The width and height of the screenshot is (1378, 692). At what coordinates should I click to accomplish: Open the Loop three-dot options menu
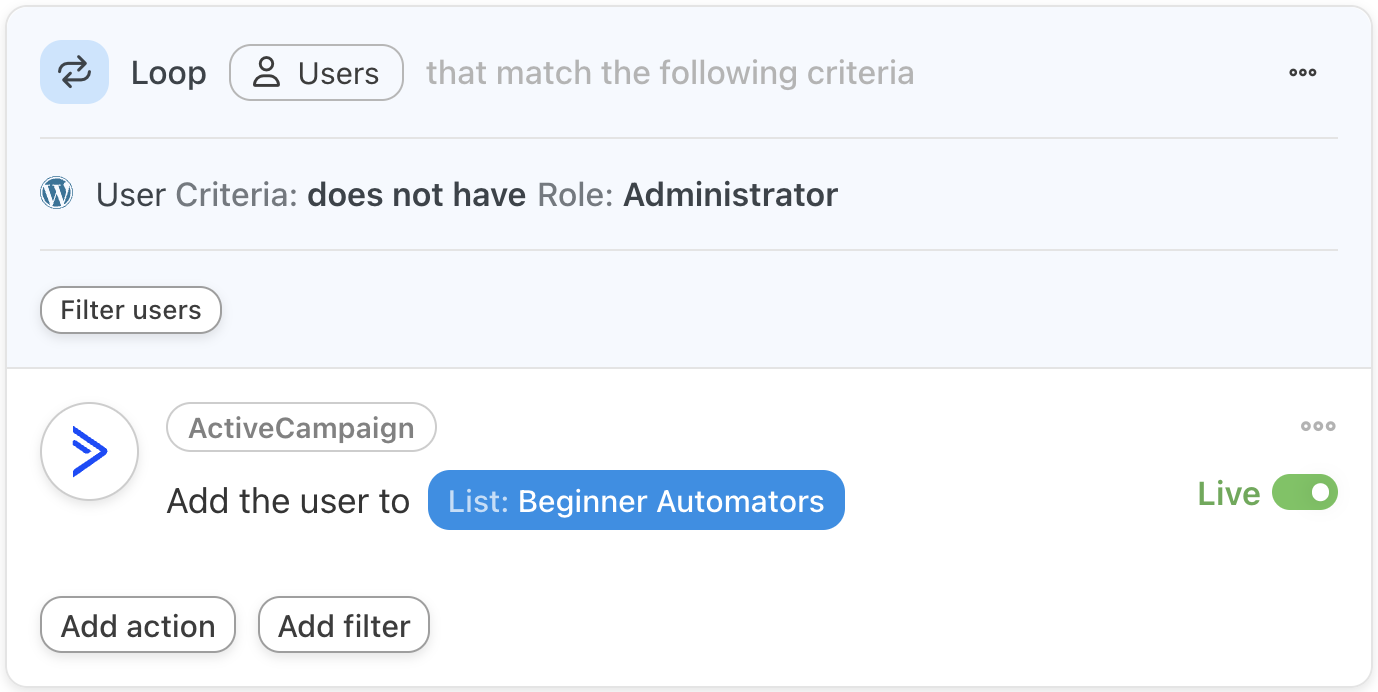point(1302,72)
